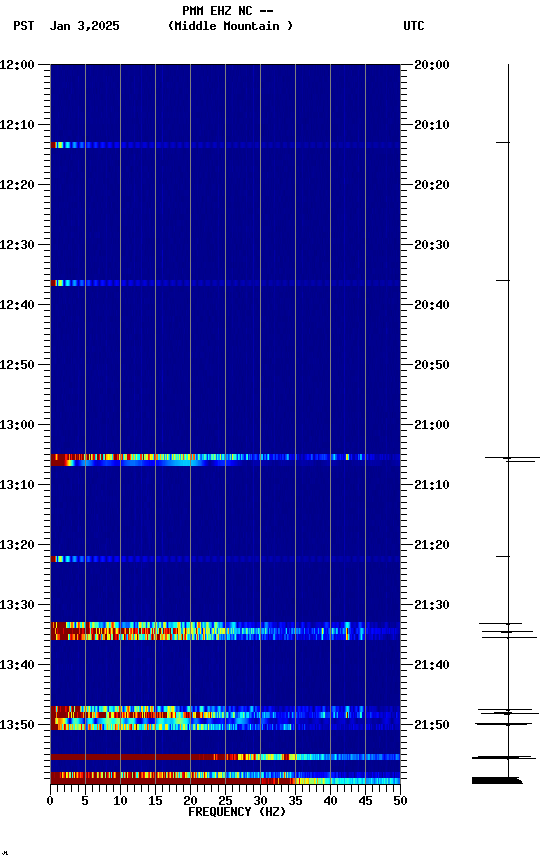The width and height of the screenshot is (552, 864).
Task: Click the UTC time label '20:30'
Action: 432,245
